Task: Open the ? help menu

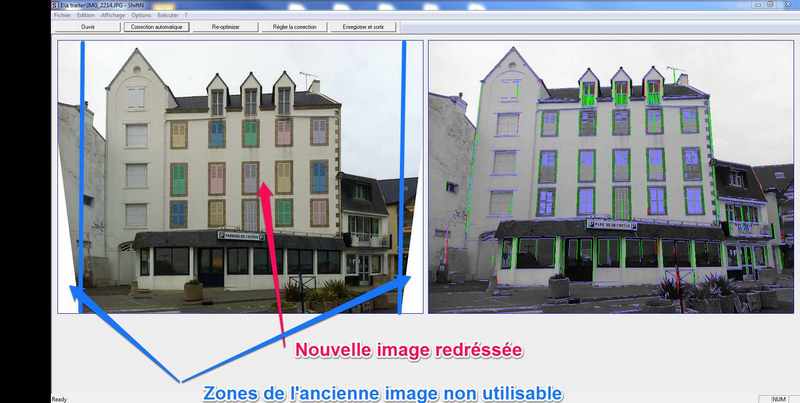Action: pyautogui.click(x=186, y=15)
